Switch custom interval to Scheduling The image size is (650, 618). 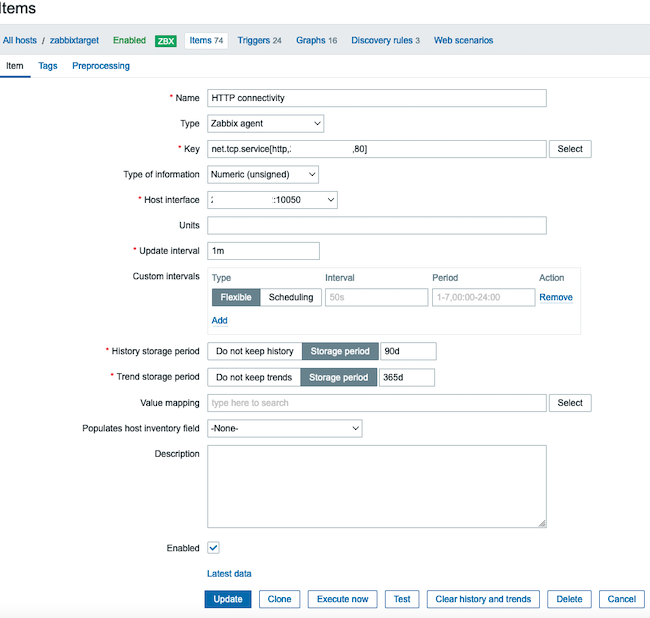click(x=291, y=297)
